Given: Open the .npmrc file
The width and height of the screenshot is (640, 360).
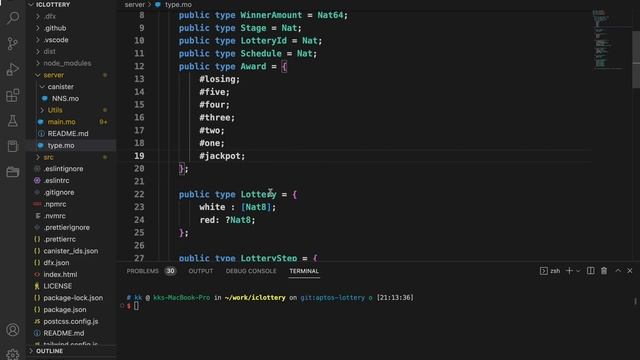Looking at the screenshot, I should [x=55, y=204].
